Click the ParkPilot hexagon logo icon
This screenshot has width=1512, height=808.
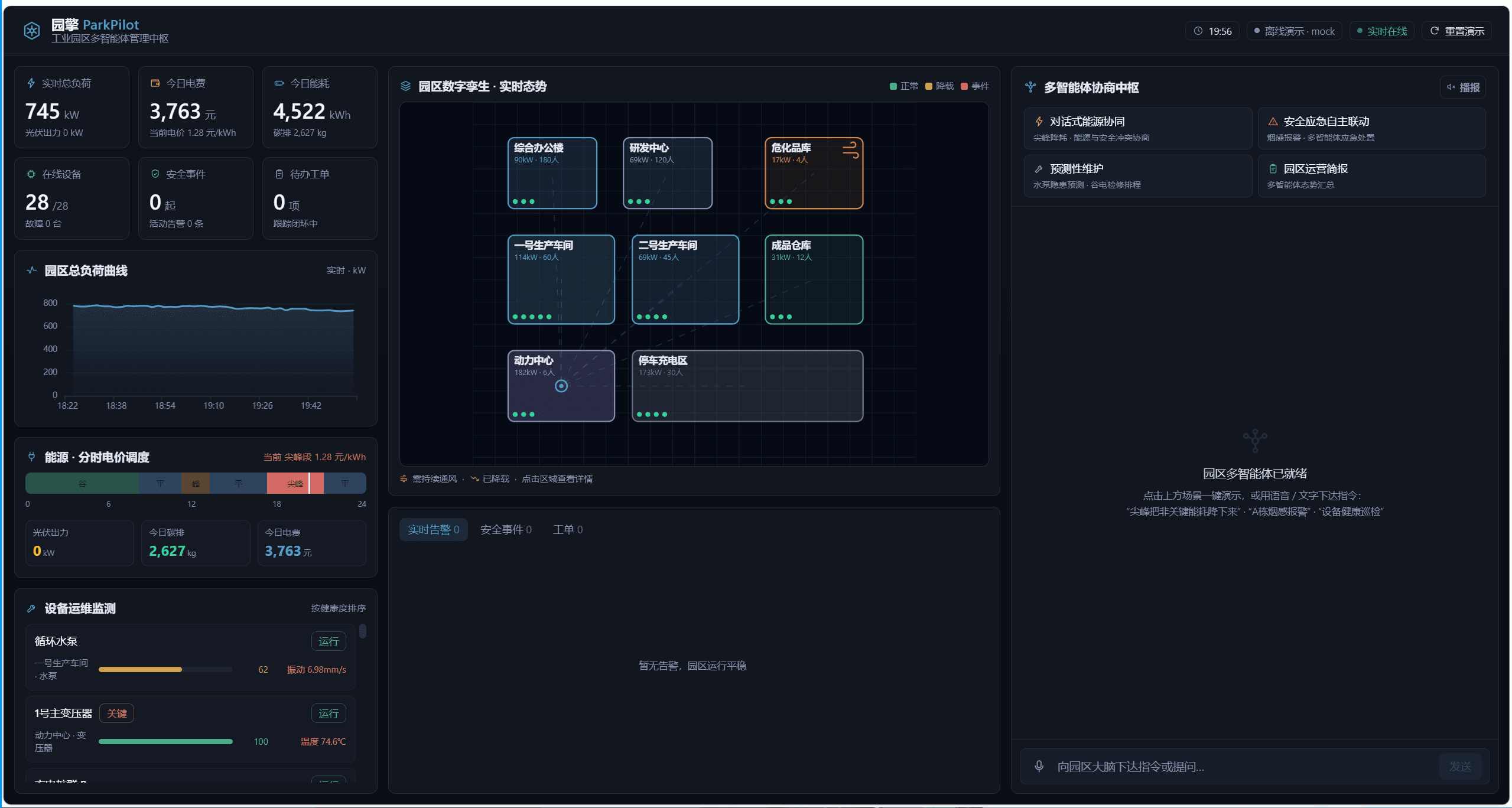(x=32, y=31)
